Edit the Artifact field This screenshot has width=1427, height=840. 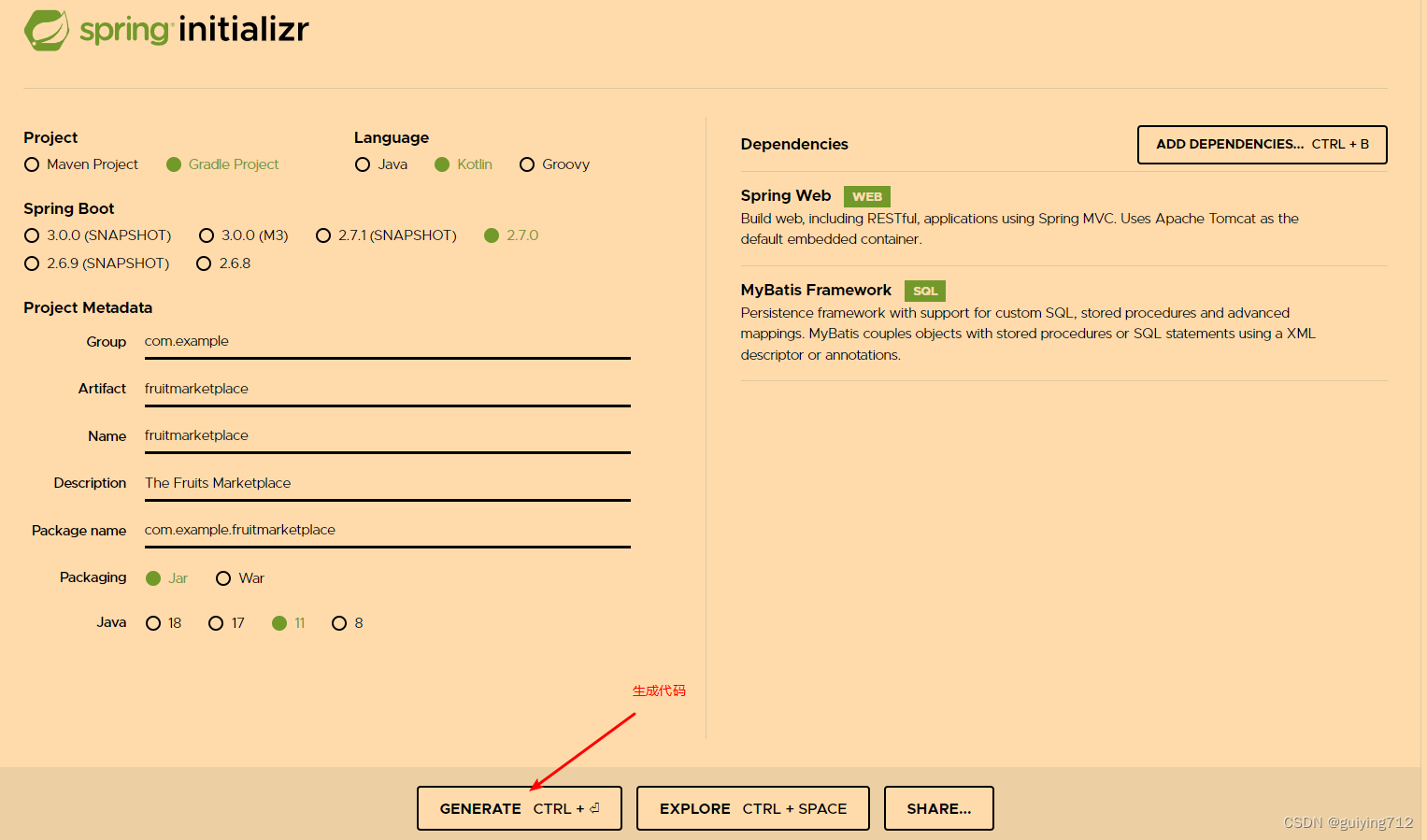point(387,390)
